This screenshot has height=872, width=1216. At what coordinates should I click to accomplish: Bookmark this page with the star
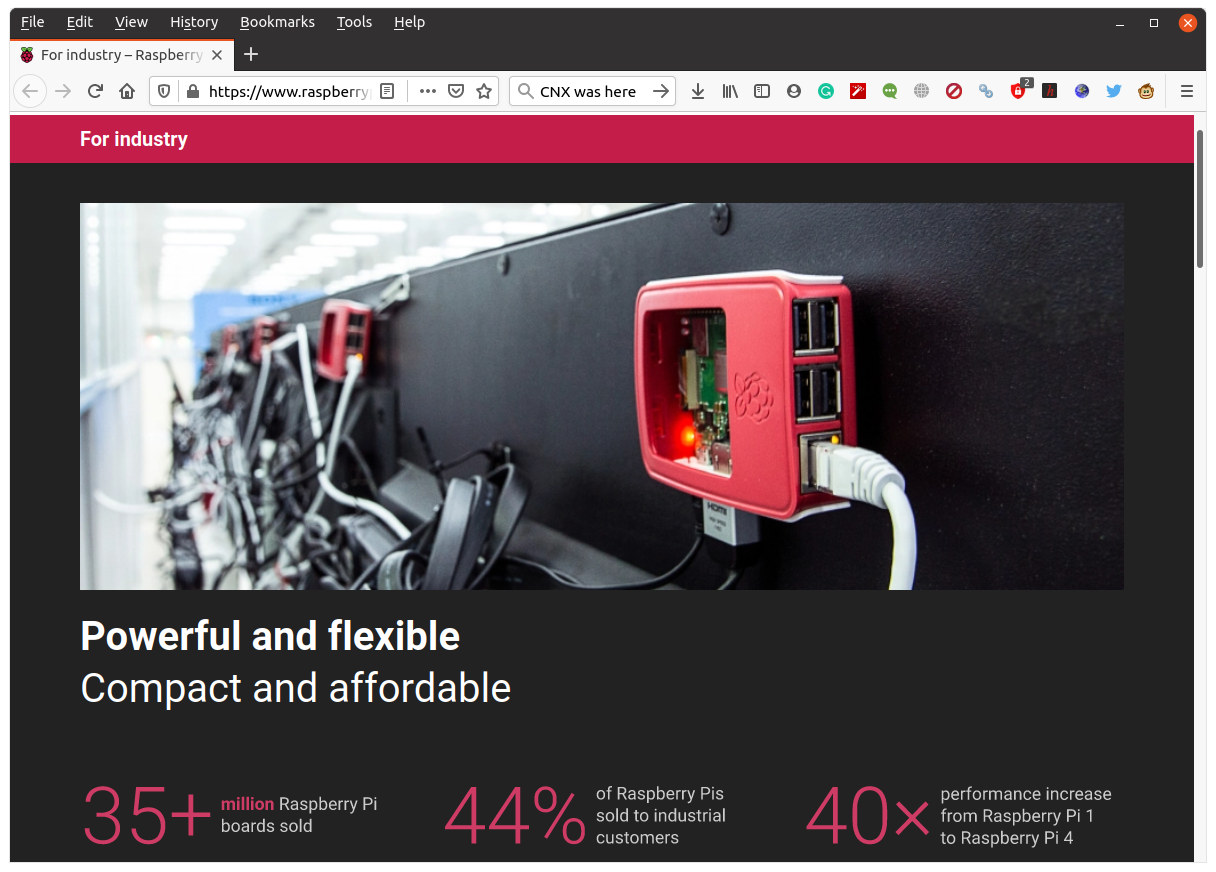484,91
